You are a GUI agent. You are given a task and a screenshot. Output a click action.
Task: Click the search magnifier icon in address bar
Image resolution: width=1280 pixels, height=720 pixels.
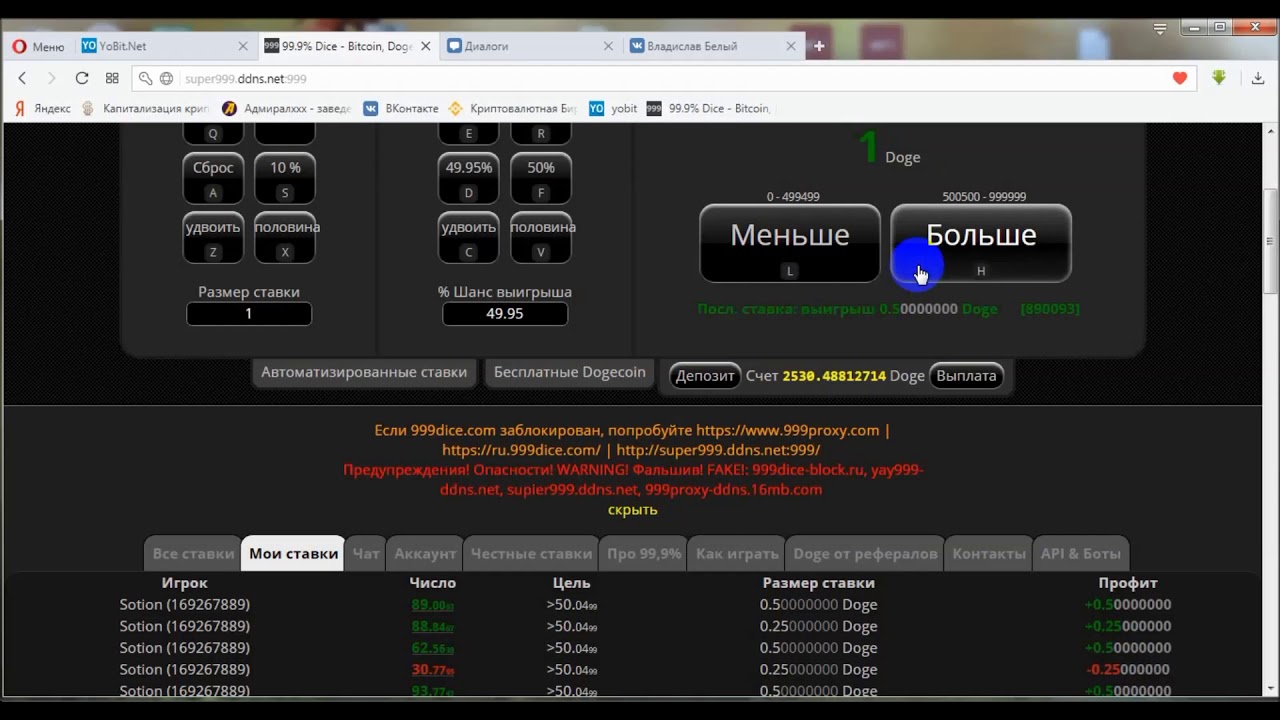tap(146, 78)
